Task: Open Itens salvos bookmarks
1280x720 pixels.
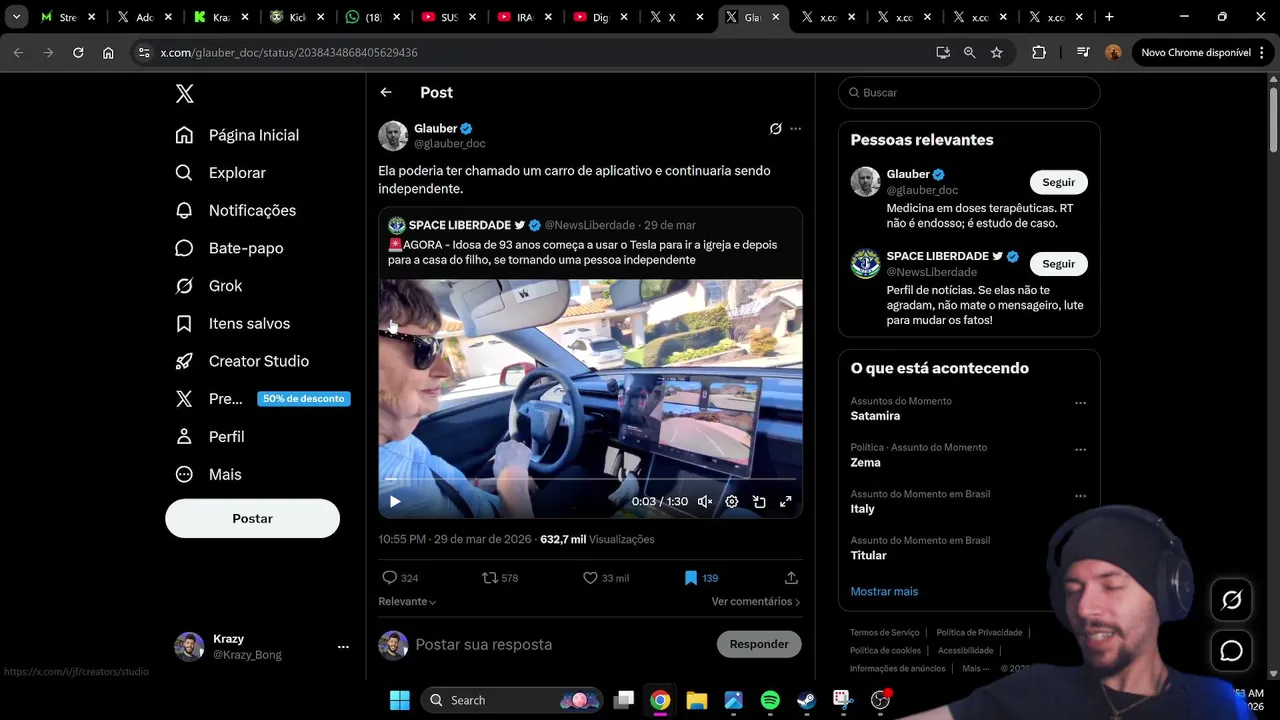Action: (232, 323)
